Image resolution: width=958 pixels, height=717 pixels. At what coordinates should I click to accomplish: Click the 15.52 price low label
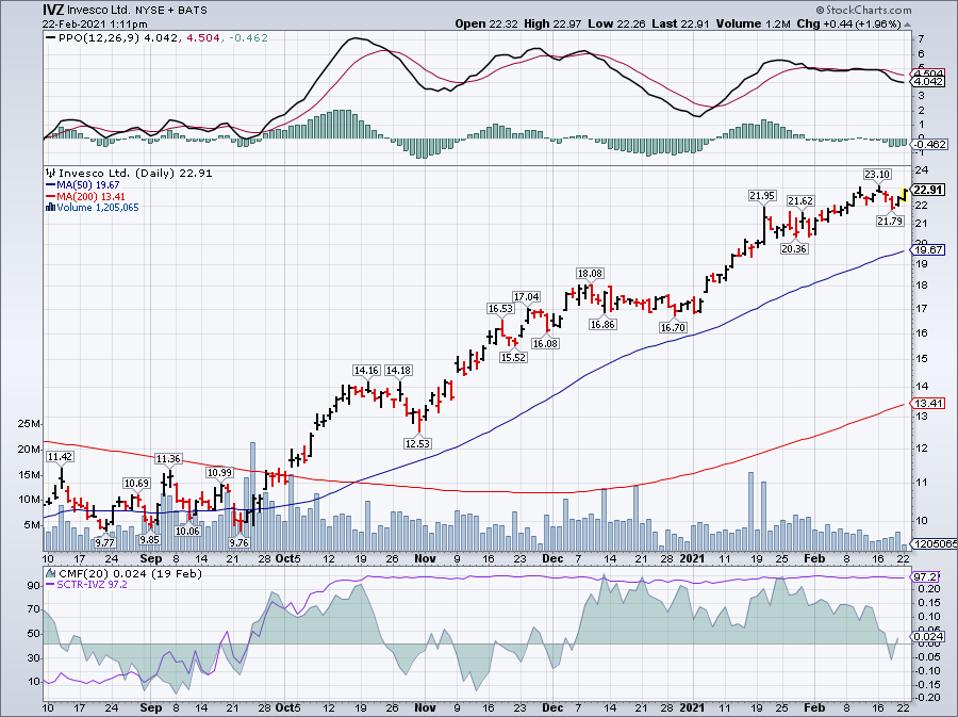coord(513,357)
